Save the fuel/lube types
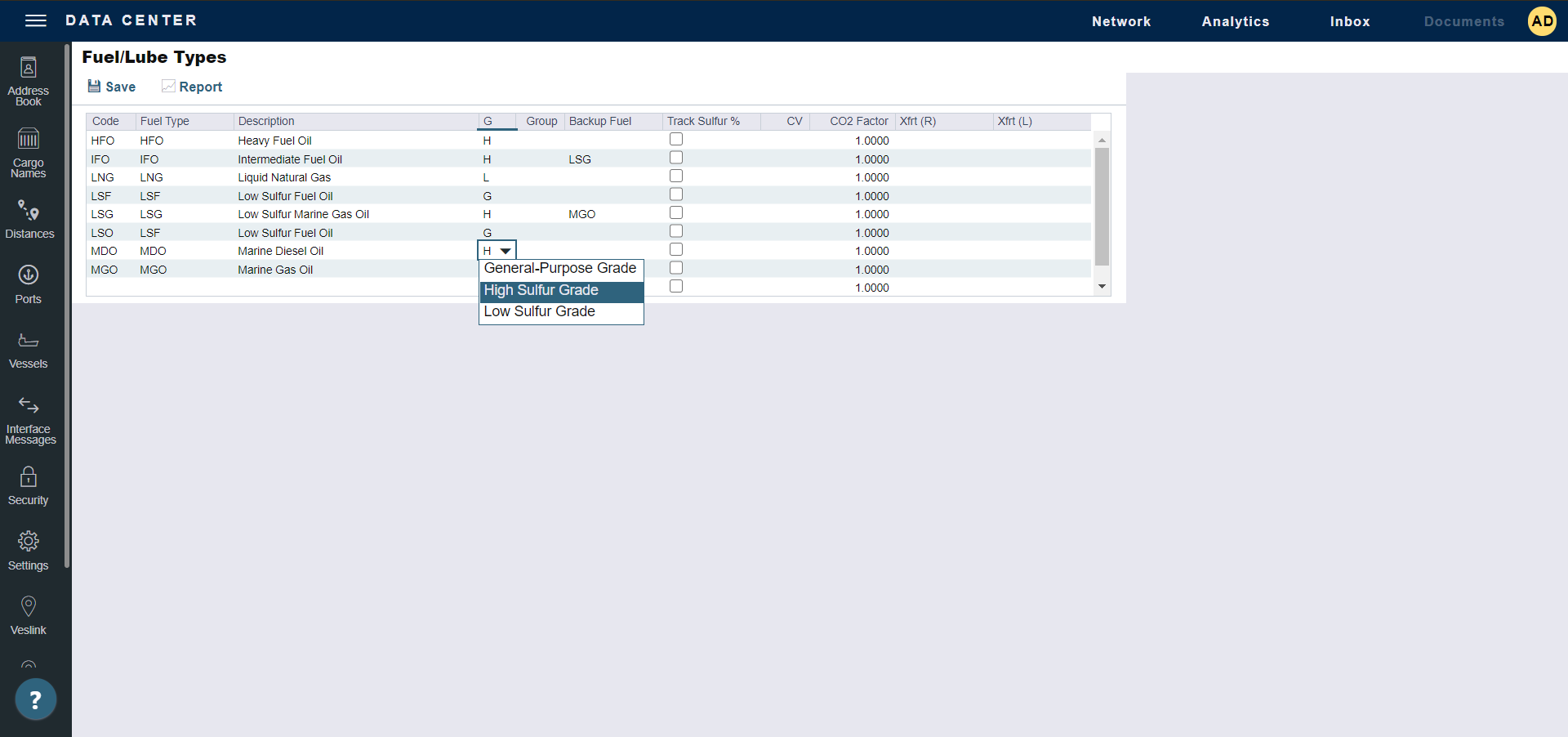1568x737 pixels. (x=112, y=87)
